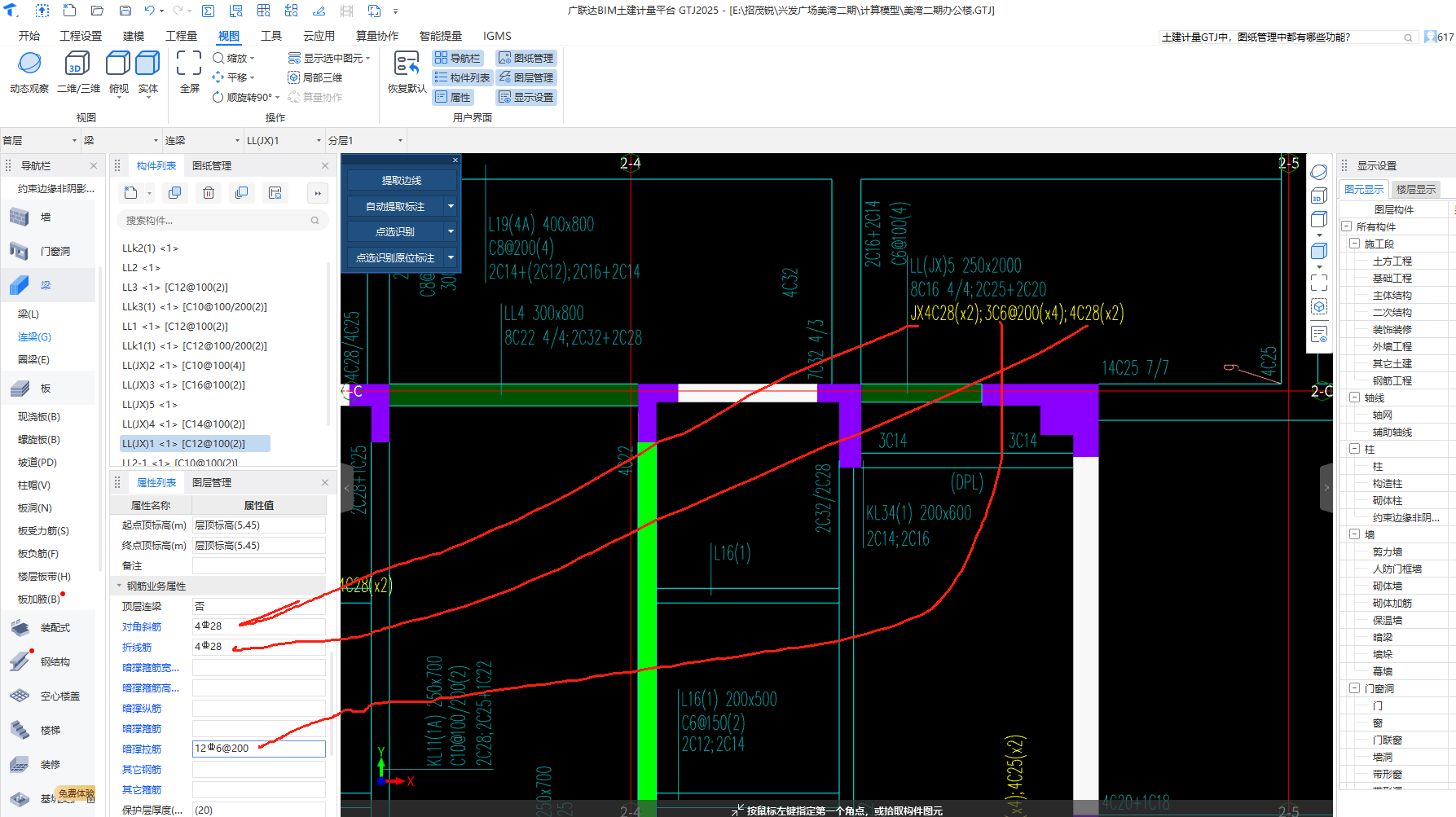Click new component icon in 构件列表 panel

[131, 193]
